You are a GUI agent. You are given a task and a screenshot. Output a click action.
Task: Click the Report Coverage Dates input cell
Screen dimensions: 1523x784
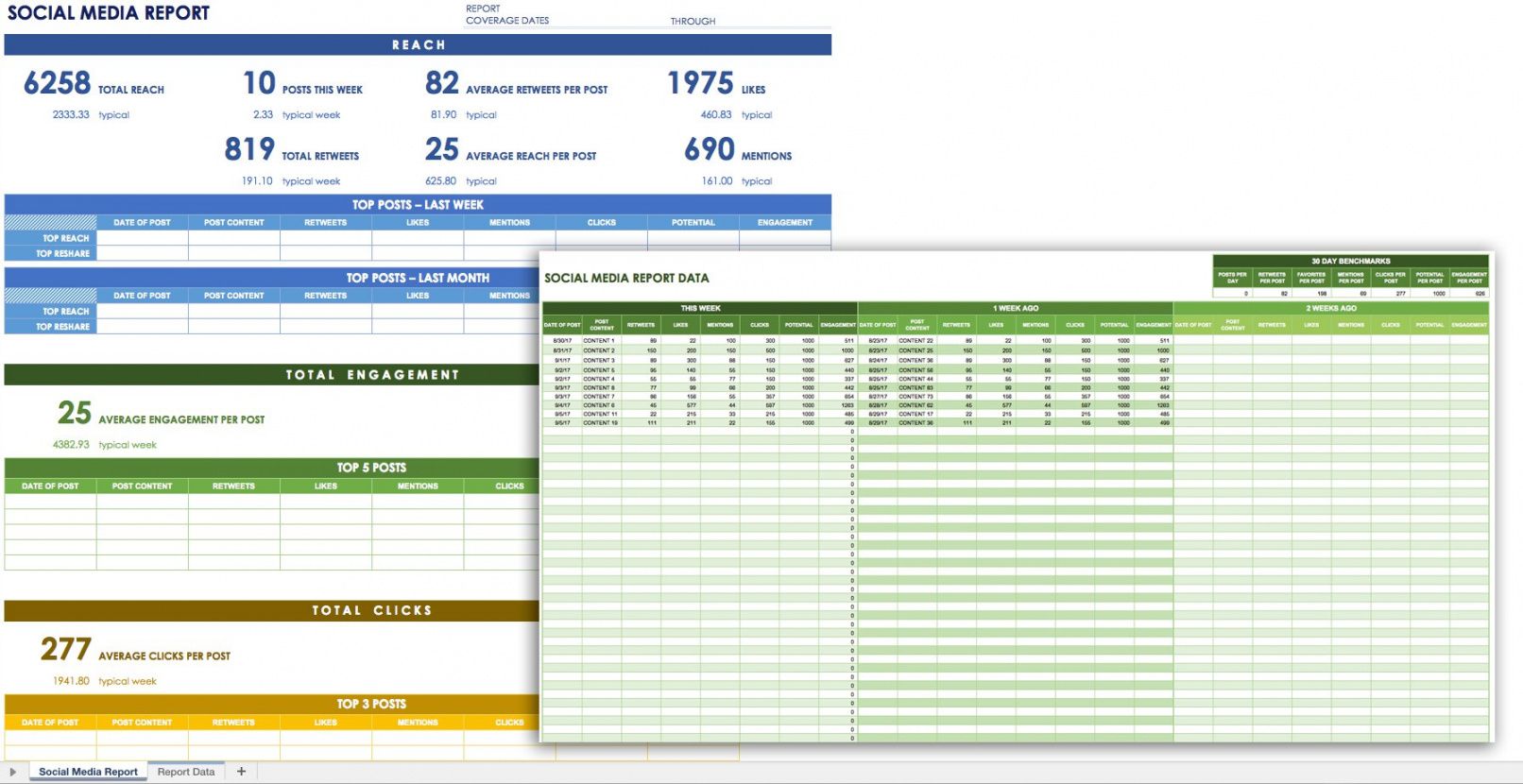pos(605,21)
